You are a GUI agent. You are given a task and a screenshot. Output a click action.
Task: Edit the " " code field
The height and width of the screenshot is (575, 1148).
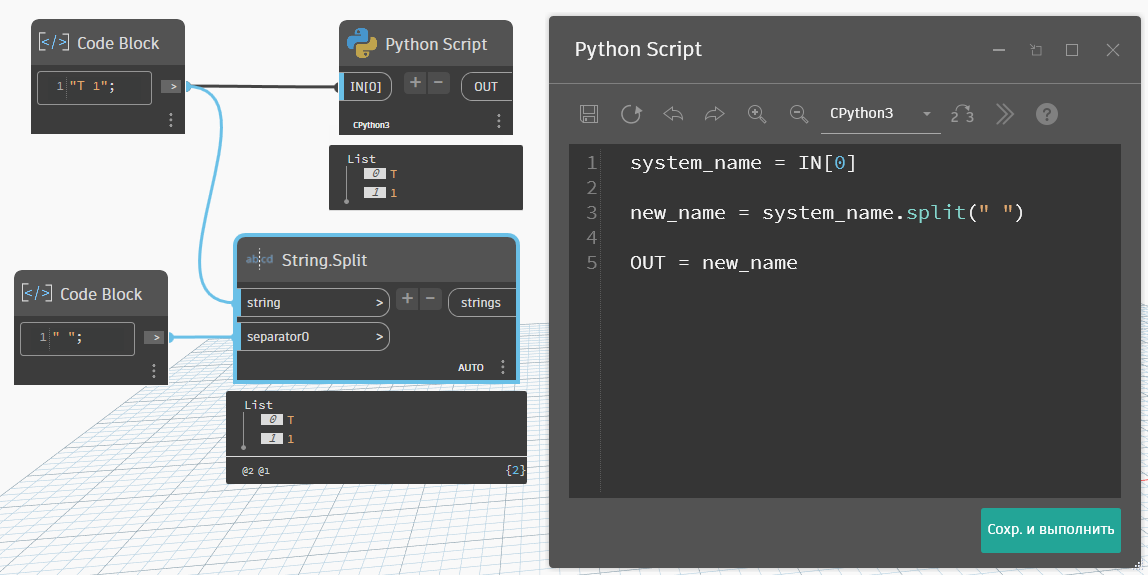coord(78,338)
